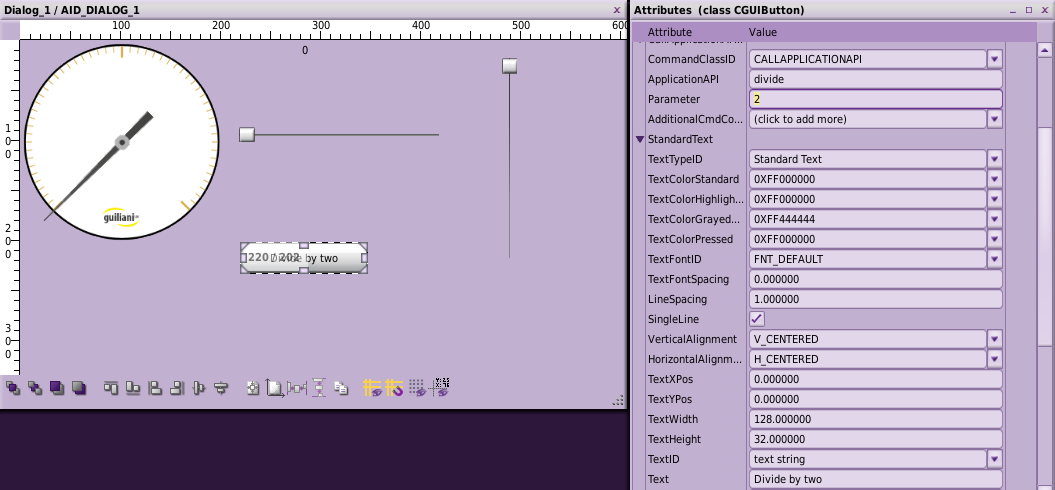Expand the TextFontID dropdown
This screenshot has width=1055, height=490.
point(994,259)
